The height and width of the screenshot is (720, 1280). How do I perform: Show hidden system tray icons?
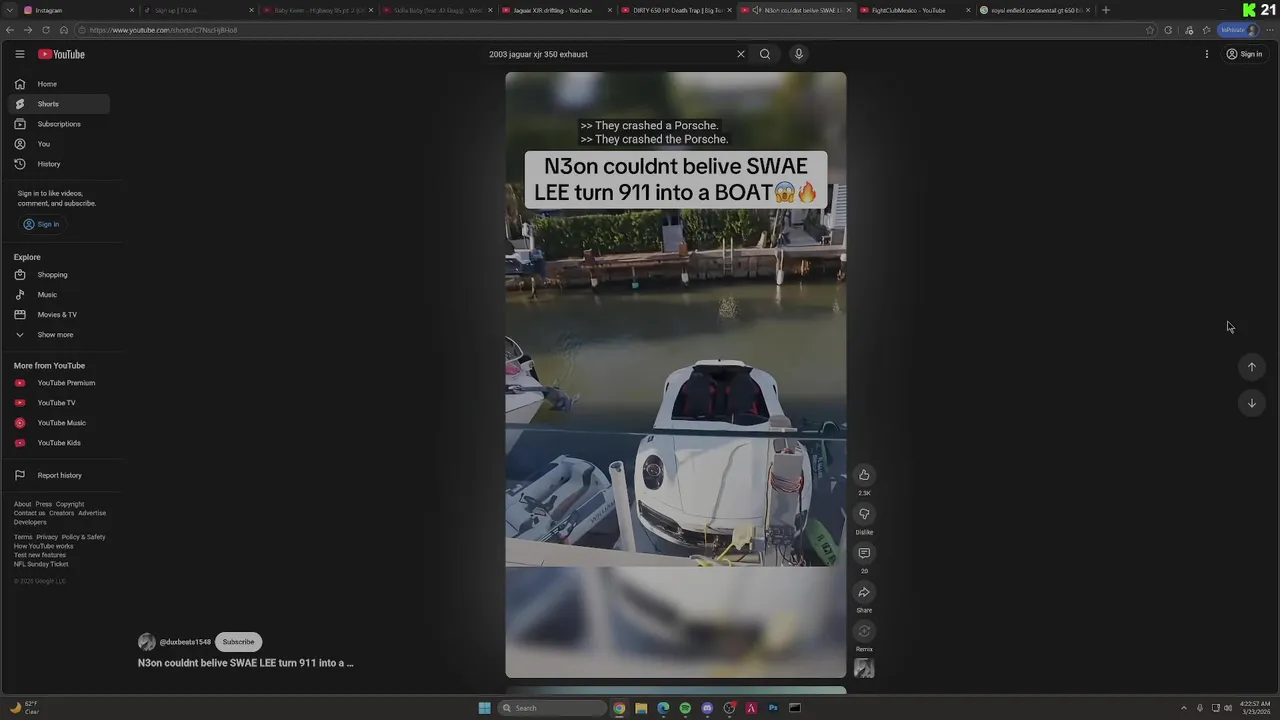point(1184,708)
